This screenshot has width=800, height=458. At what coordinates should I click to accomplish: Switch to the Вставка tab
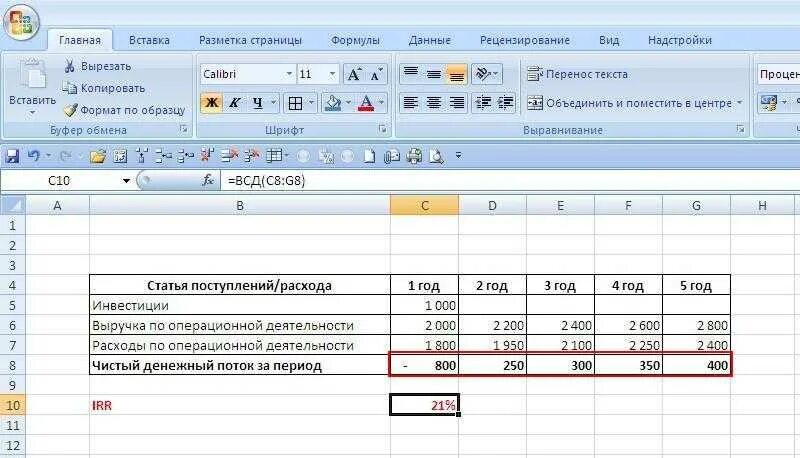[149, 40]
